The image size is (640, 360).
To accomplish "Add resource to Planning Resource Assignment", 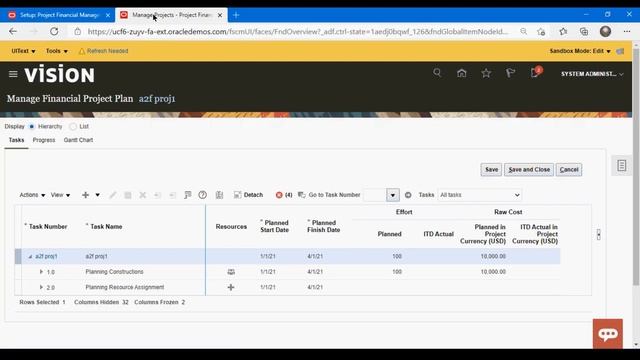I will click(x=231, y=287).
